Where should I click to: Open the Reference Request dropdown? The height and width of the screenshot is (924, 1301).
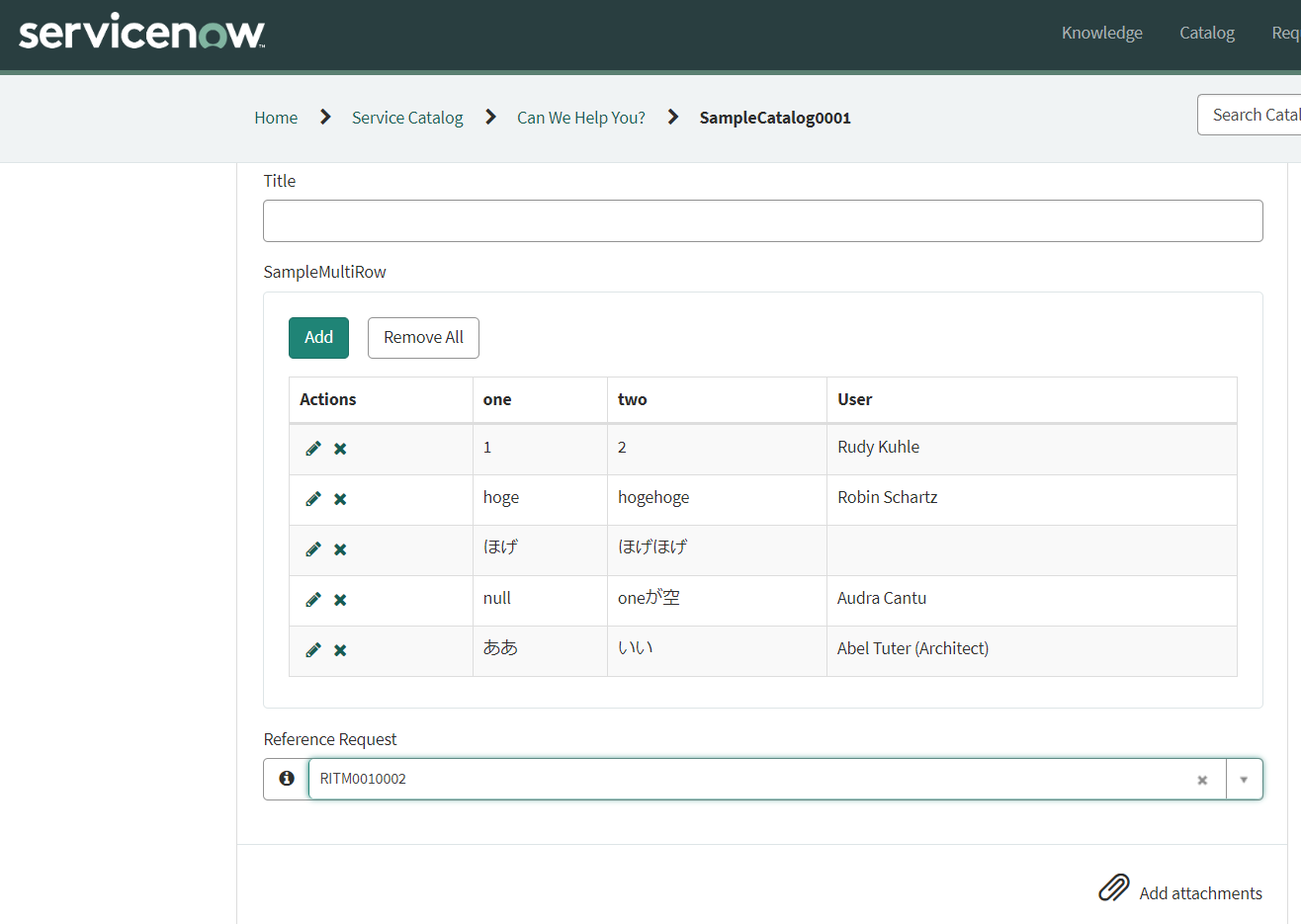click(1244, 779)
